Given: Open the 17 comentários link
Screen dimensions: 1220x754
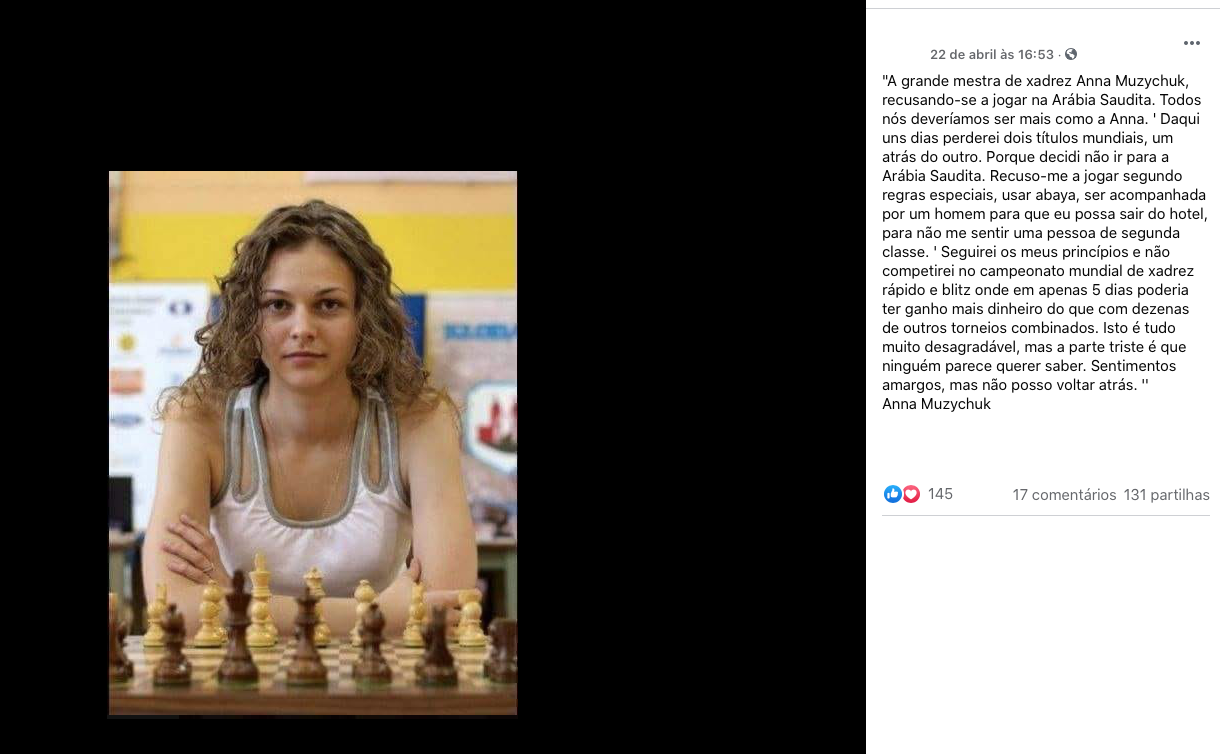Looking at the screenshot, I should point(1064,495).
